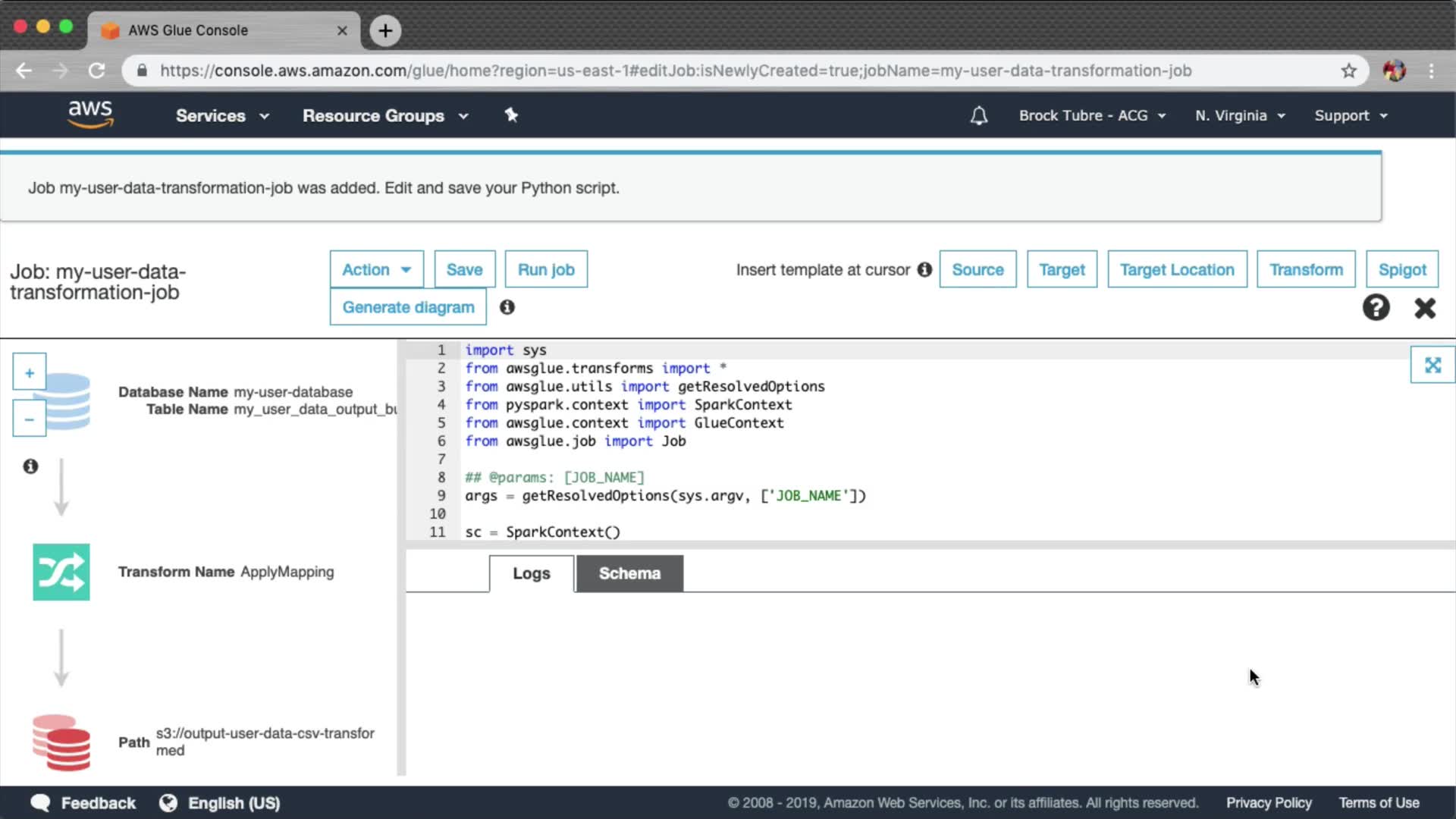Click the diagram zoom-out minus button

[x=30, y=419]
